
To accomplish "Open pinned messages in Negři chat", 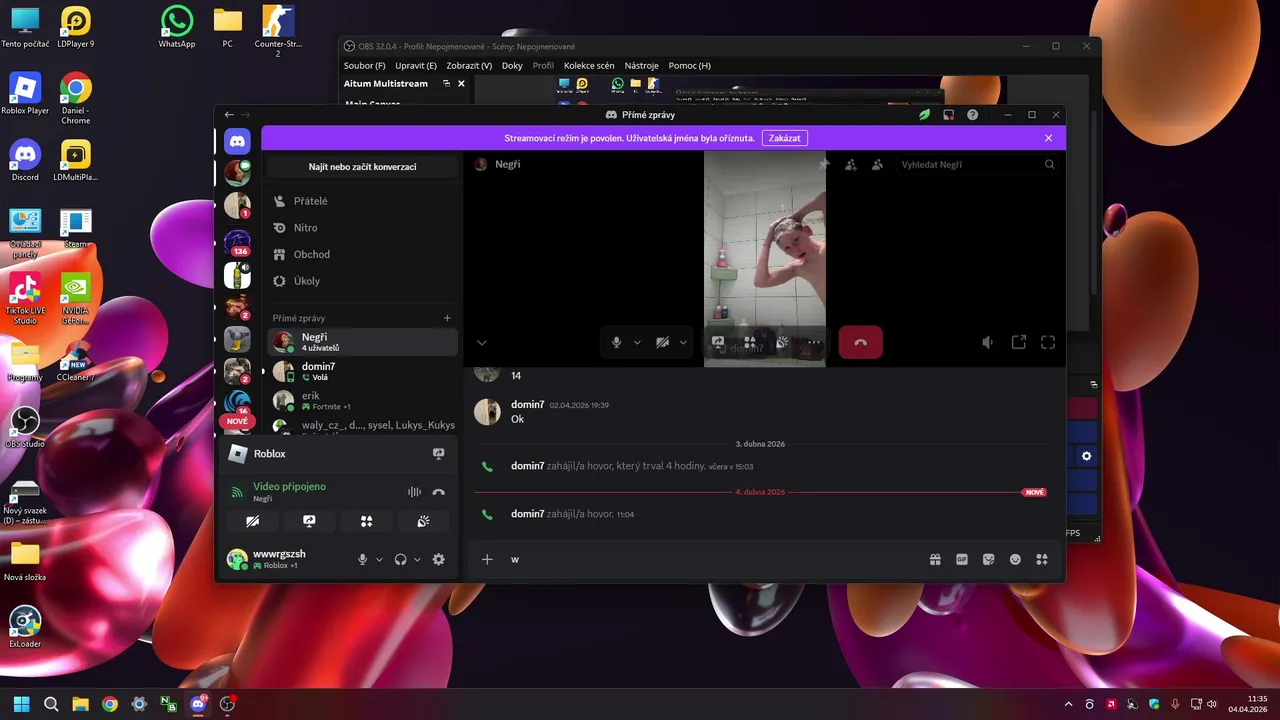I will pyautogui.click(x=824, y=164).
